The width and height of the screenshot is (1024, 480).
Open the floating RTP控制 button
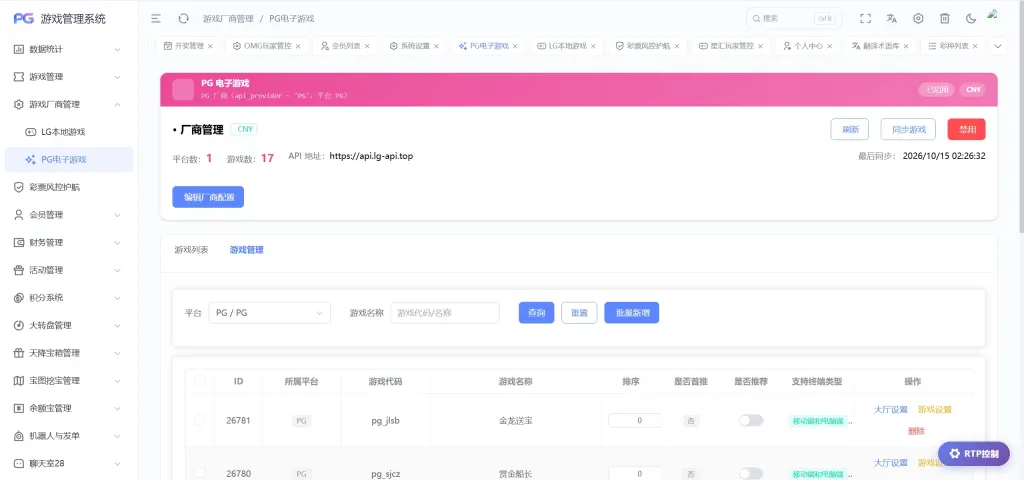(974, 454)
